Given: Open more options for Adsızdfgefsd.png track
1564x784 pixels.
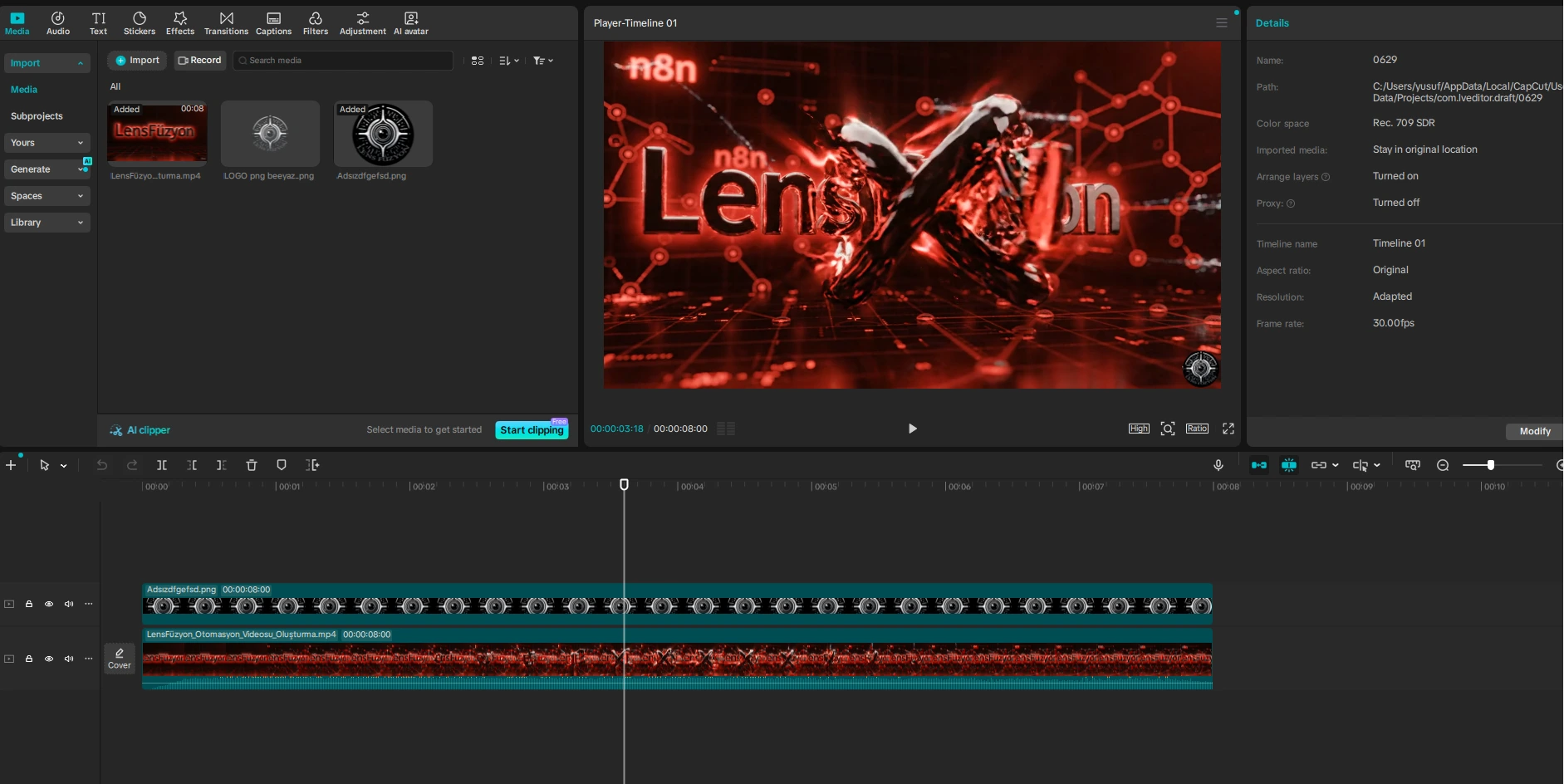Looking at the screenshot, I should point(89,604).
